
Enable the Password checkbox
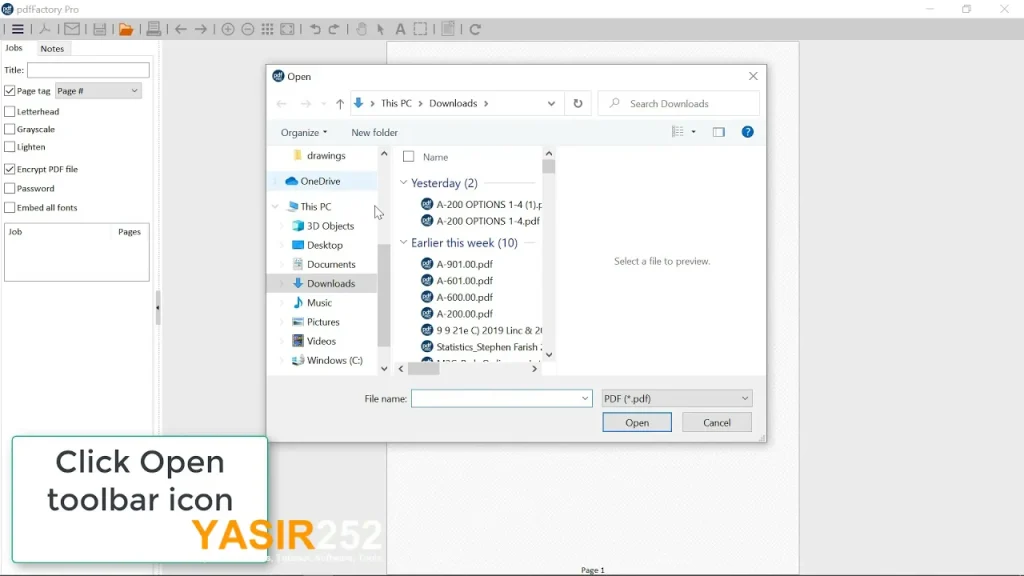click(10, 189)
